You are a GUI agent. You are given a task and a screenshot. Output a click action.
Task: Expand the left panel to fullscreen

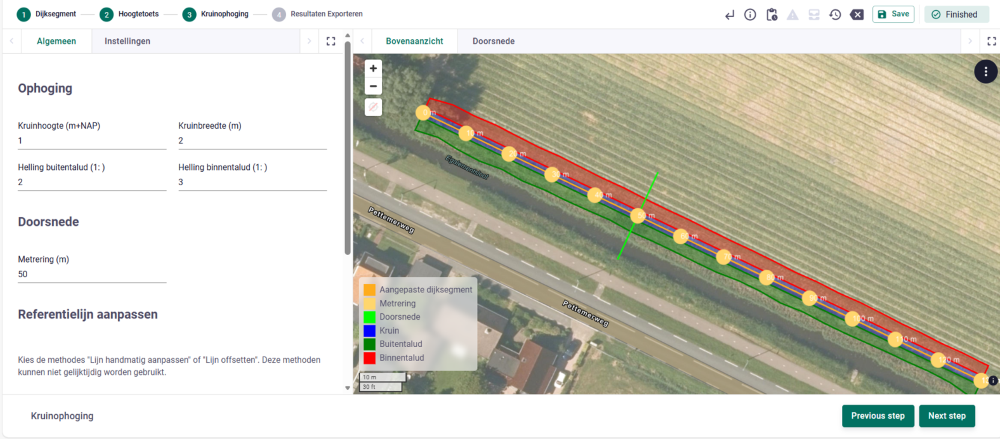331,41
